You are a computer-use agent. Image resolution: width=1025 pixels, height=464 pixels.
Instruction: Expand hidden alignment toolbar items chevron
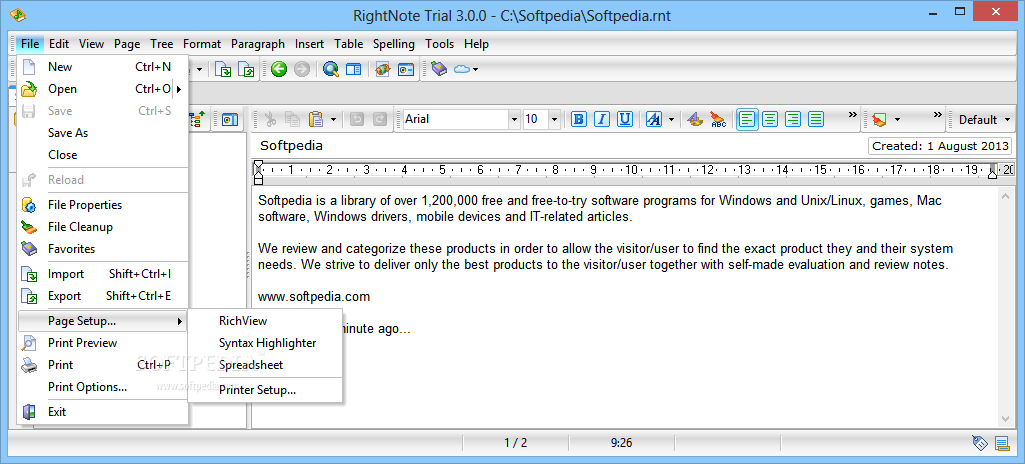coord(852,115)
